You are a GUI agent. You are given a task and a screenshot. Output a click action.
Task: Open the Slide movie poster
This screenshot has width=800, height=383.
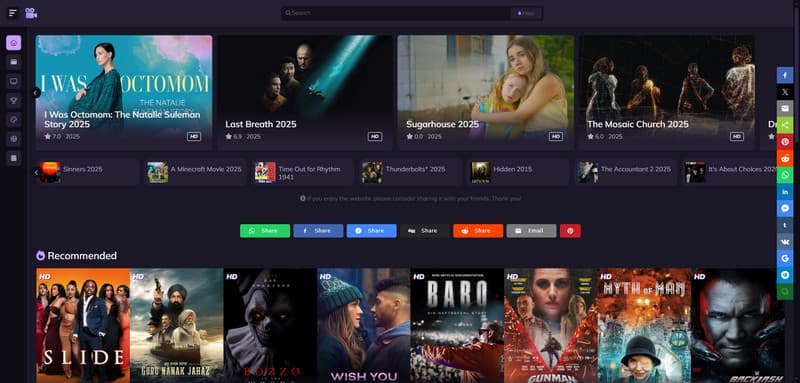tap(83, 325)
